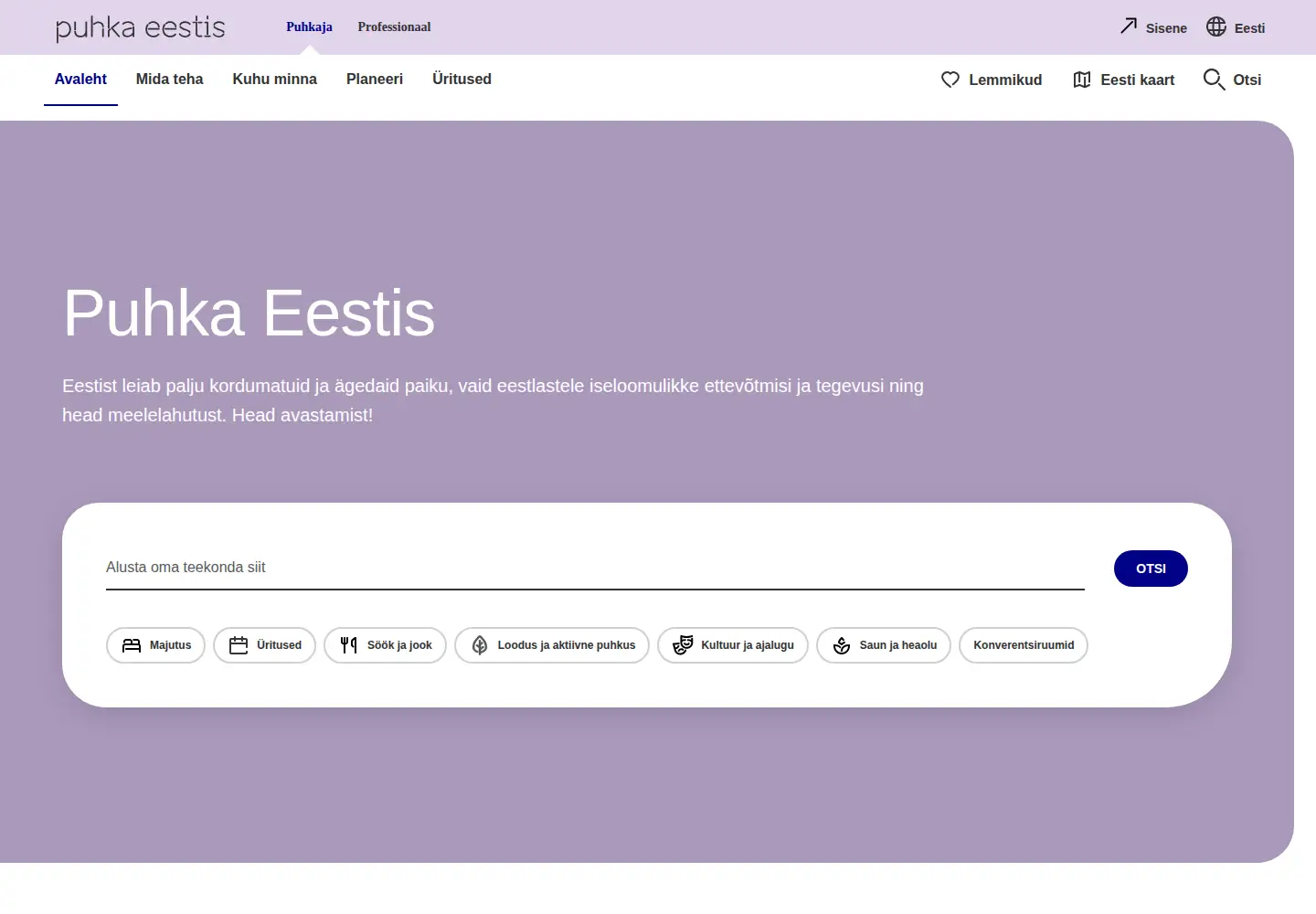Click the bed icon on Majutus
This screenshot has height=914, width=1316.
pos(132,645)
